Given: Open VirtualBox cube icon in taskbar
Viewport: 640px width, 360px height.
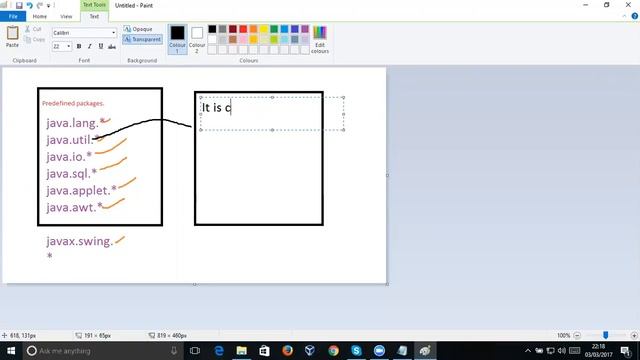Looking at the screenshot, I should point(310,351).
